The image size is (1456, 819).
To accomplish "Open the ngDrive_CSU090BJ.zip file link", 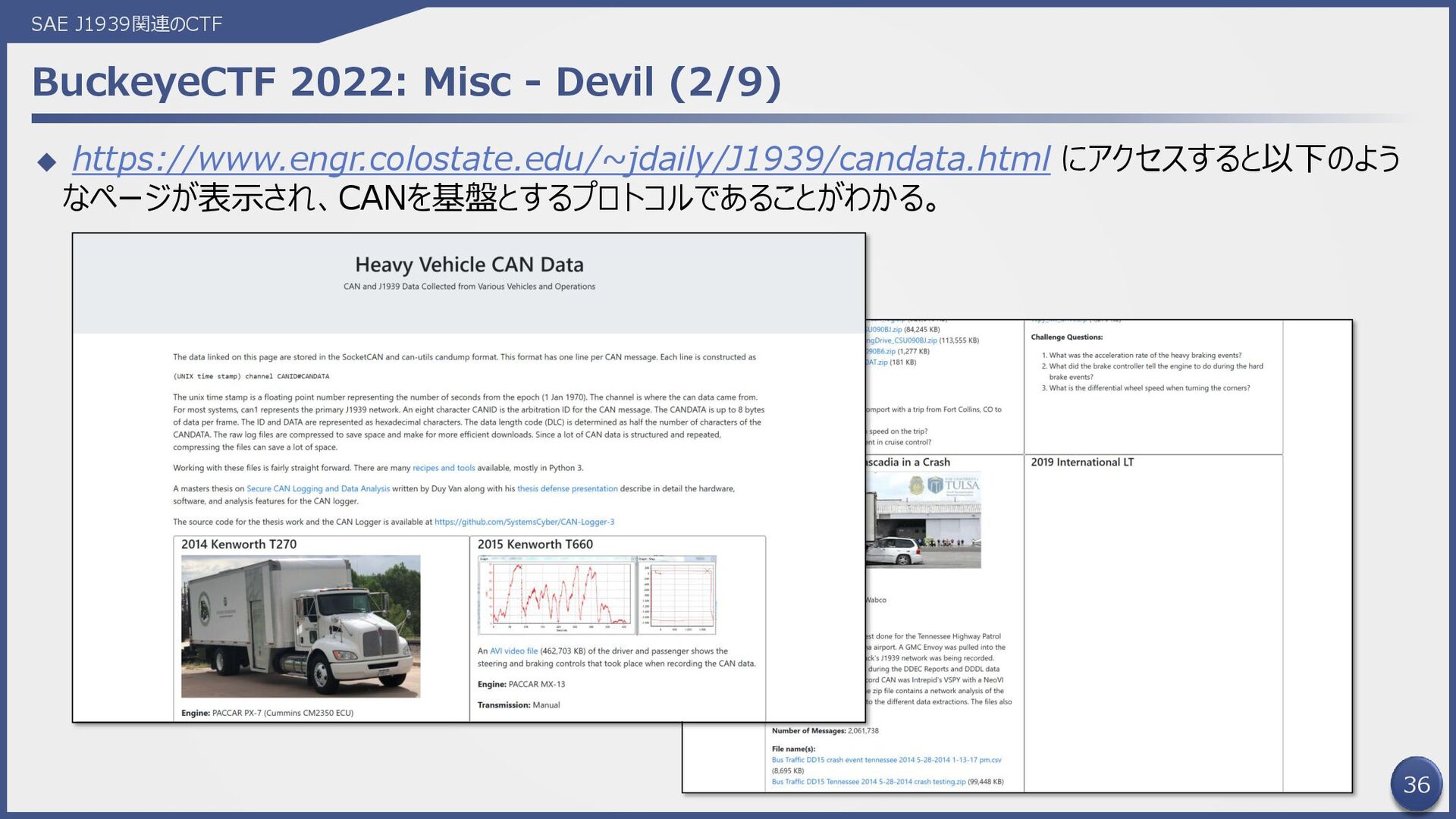I will tap(902, 340).
